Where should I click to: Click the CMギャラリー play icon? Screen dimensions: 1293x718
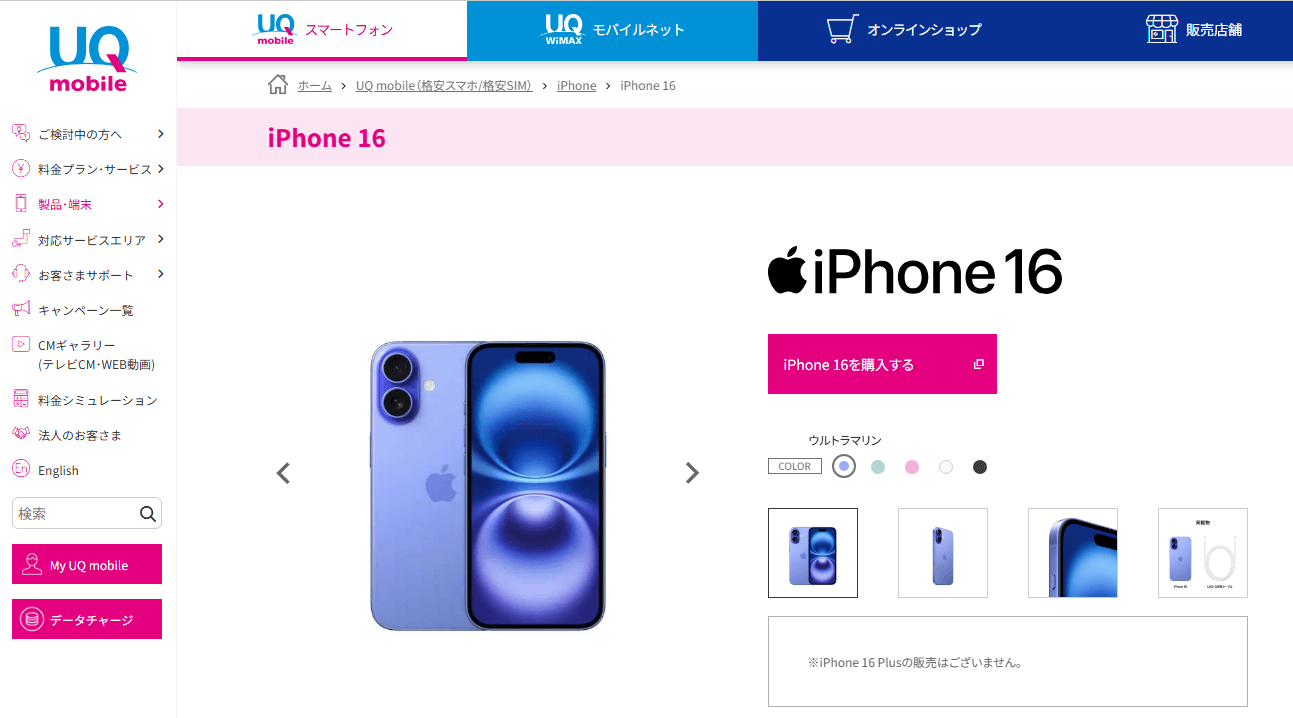click(21, 344)
